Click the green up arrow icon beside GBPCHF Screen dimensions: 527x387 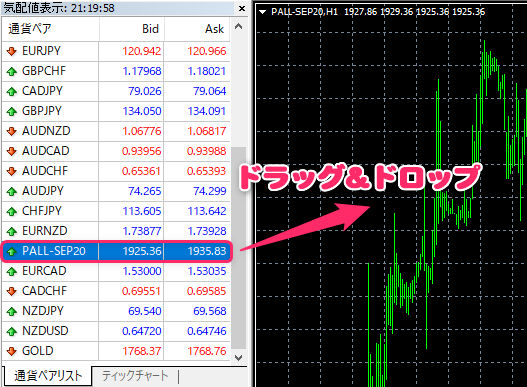pos(12,71)
